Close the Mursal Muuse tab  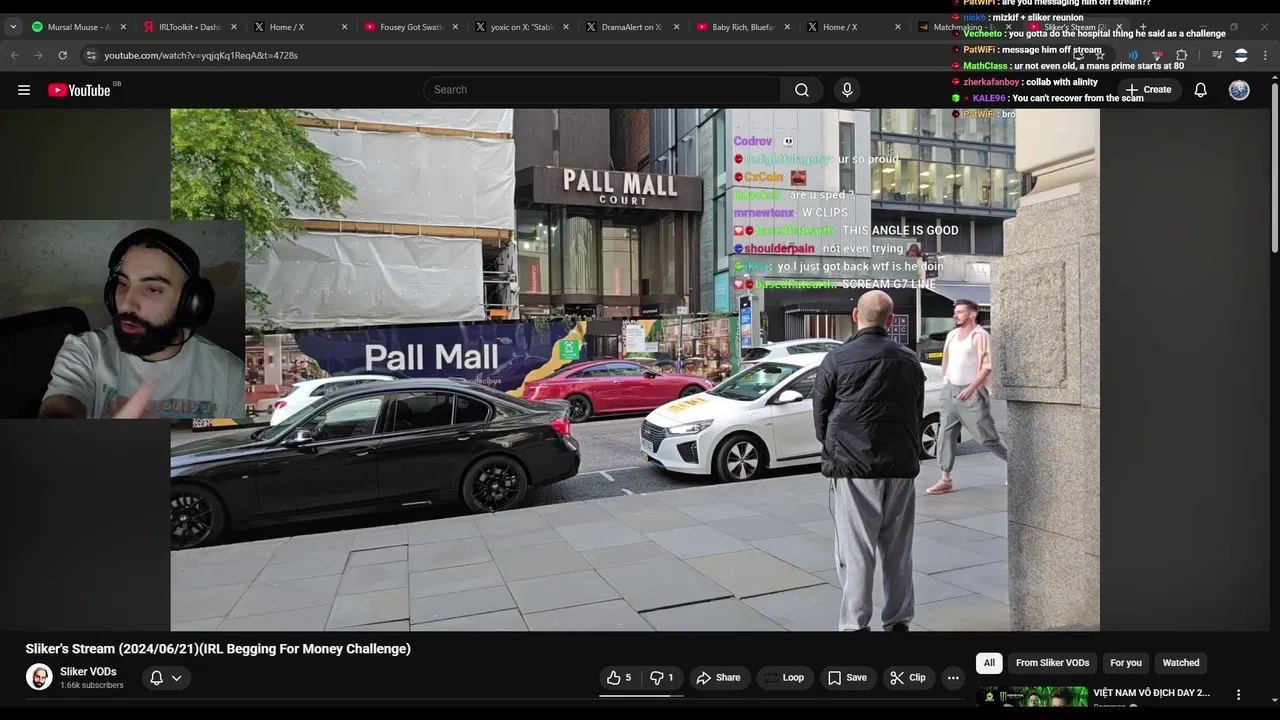pos(123,27)
